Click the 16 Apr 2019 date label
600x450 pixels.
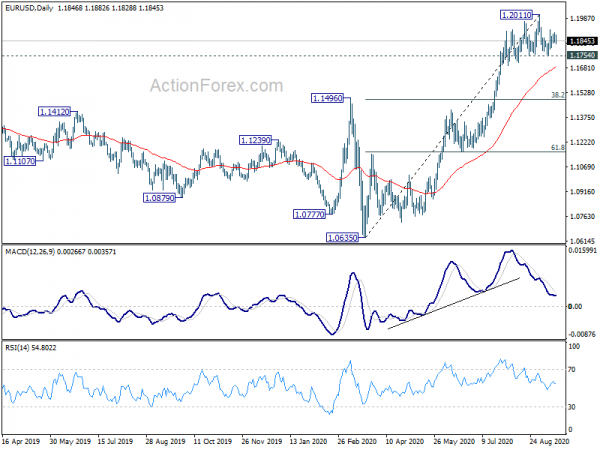[21, 442]
